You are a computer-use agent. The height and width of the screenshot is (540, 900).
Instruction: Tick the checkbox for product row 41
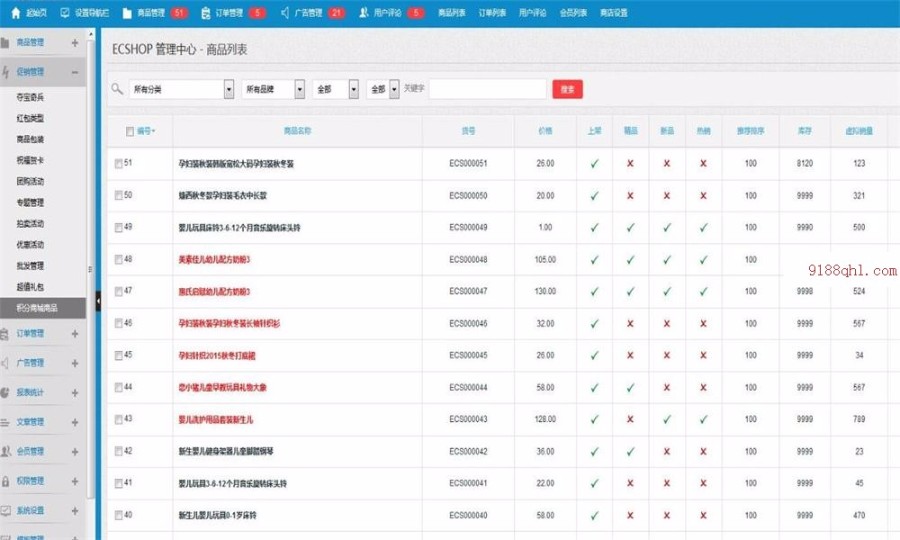tap(118, 484)
